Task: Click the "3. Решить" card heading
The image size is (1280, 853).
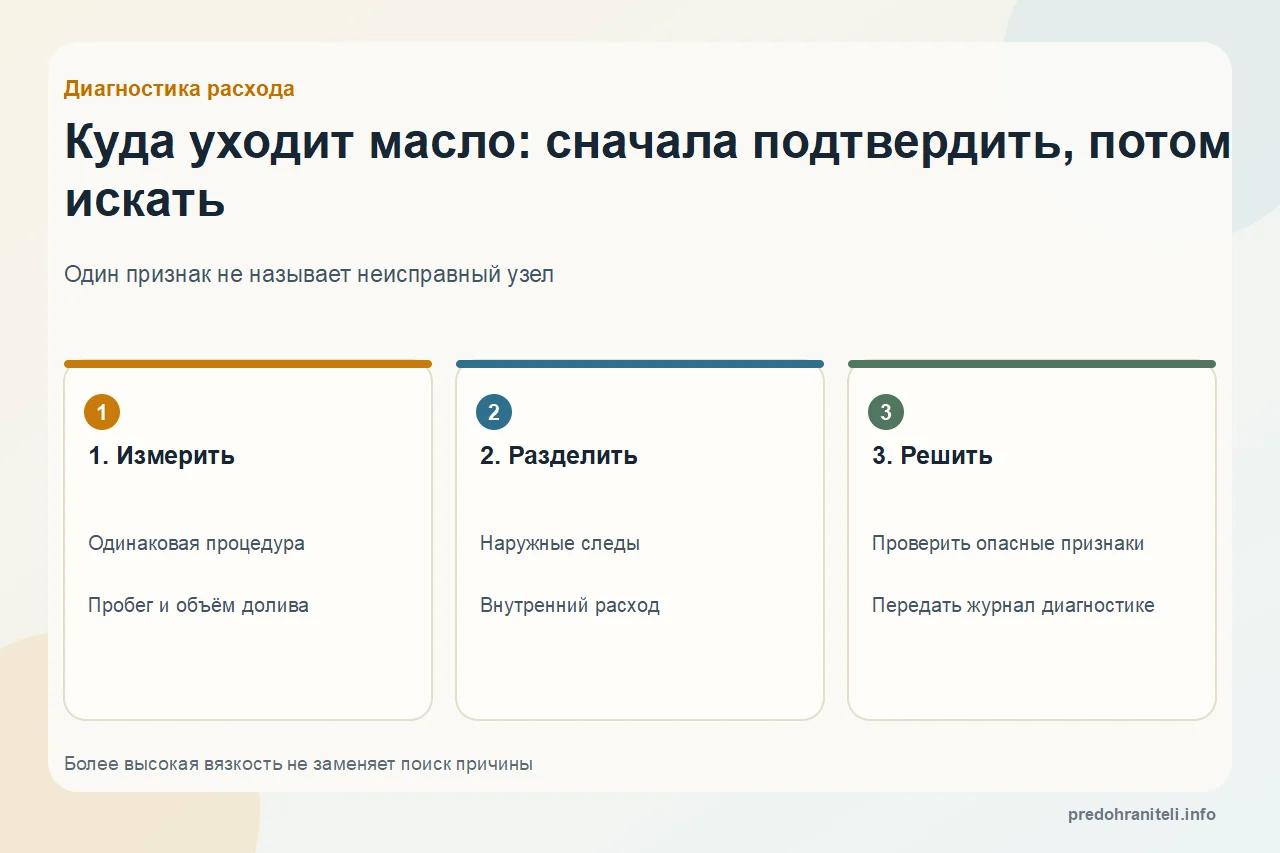Action: coord(933,456)
